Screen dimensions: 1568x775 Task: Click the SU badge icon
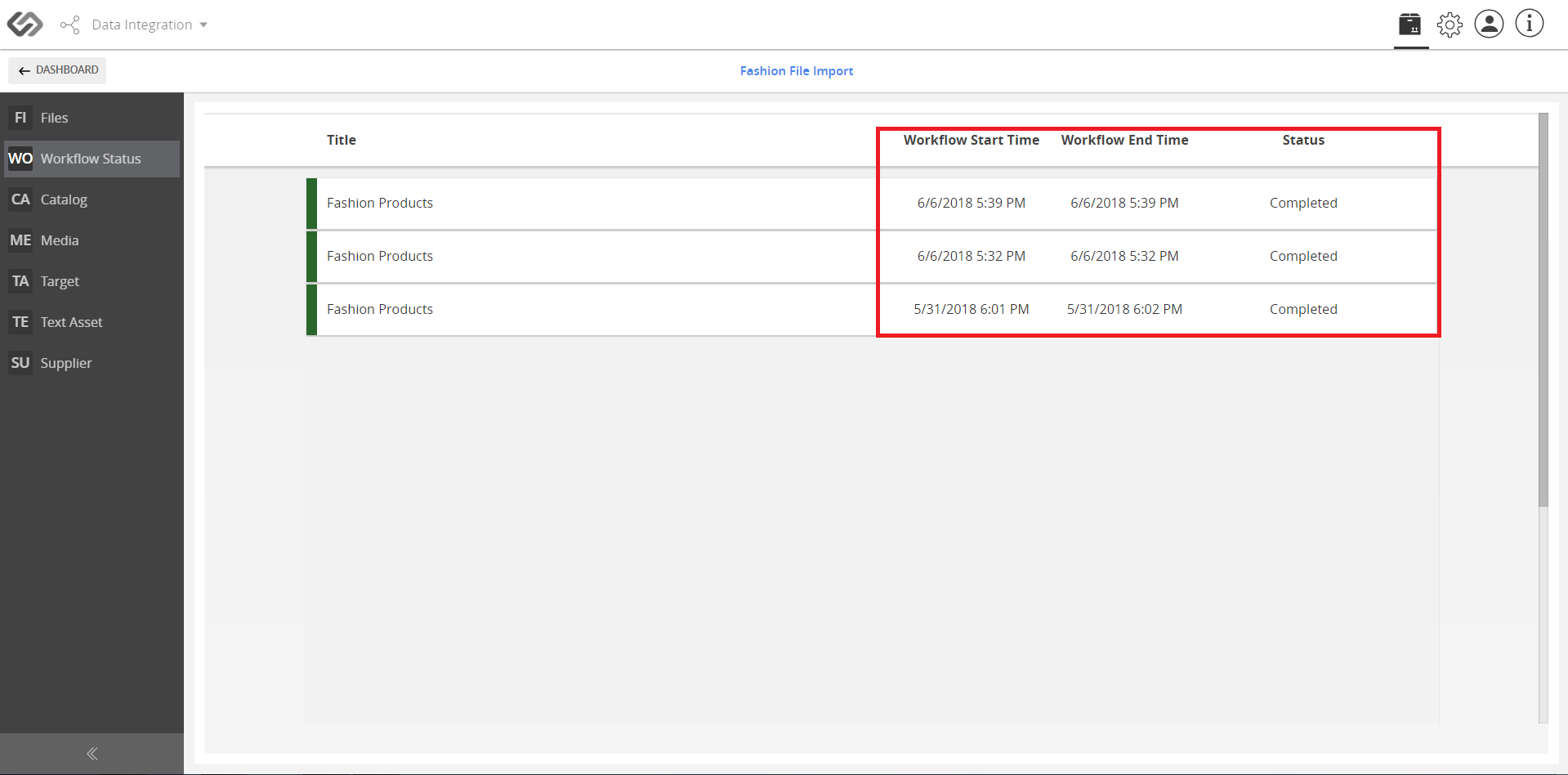click(x=20, y=363)
